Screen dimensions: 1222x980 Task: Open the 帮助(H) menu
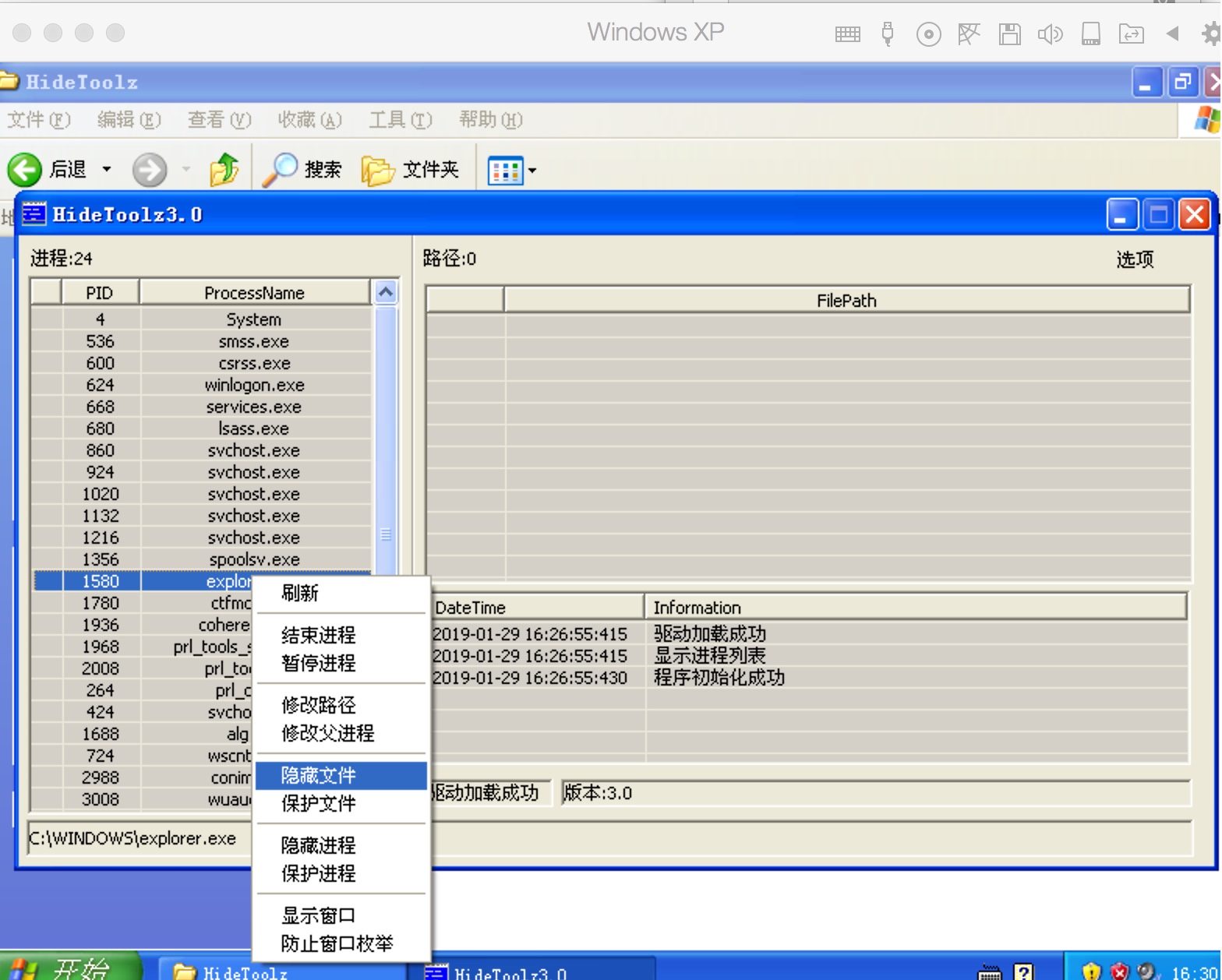pyautogui.click(x=491, y=120)
